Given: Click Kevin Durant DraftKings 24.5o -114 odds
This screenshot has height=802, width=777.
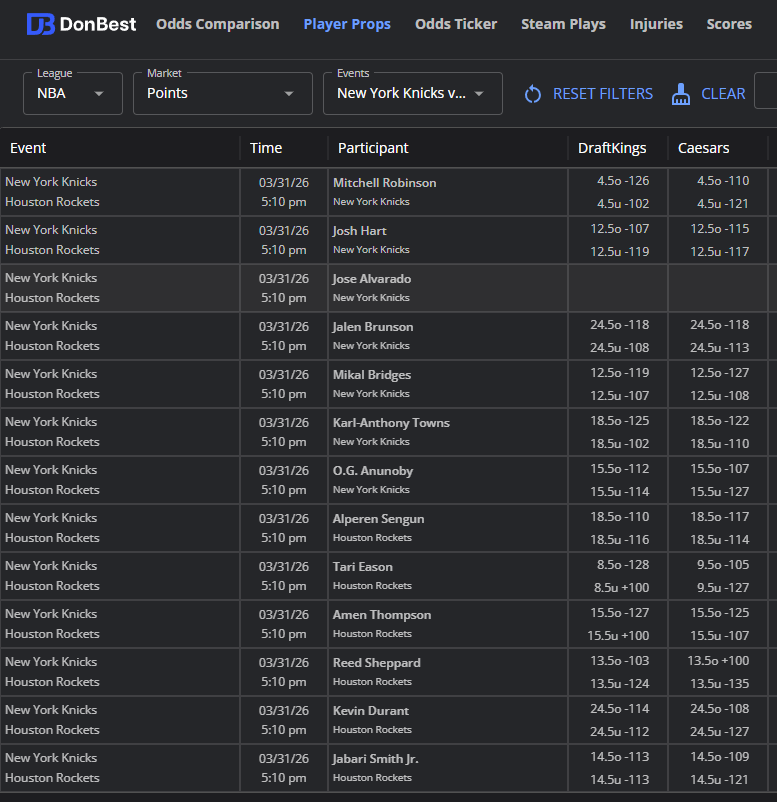Looking at the screenshot, I should (619, 709).
